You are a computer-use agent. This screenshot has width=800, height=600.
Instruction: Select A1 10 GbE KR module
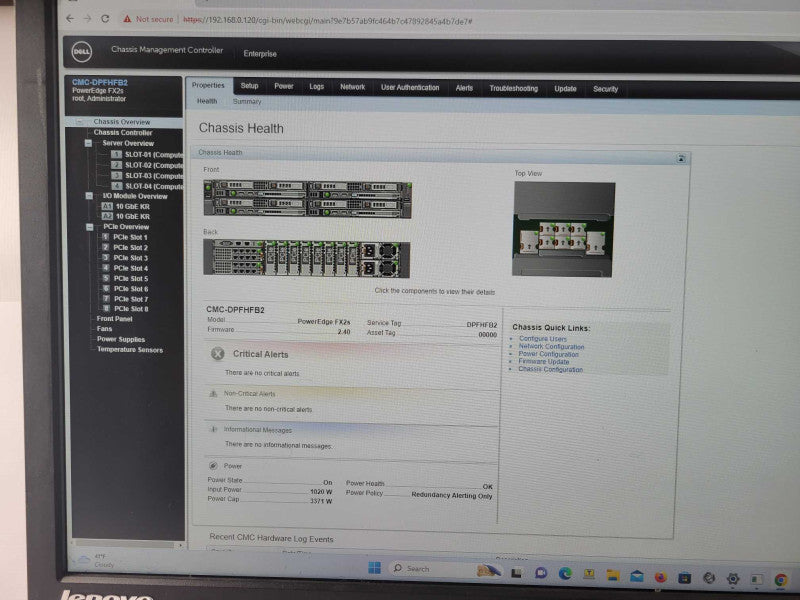click(x=107, y=206)
